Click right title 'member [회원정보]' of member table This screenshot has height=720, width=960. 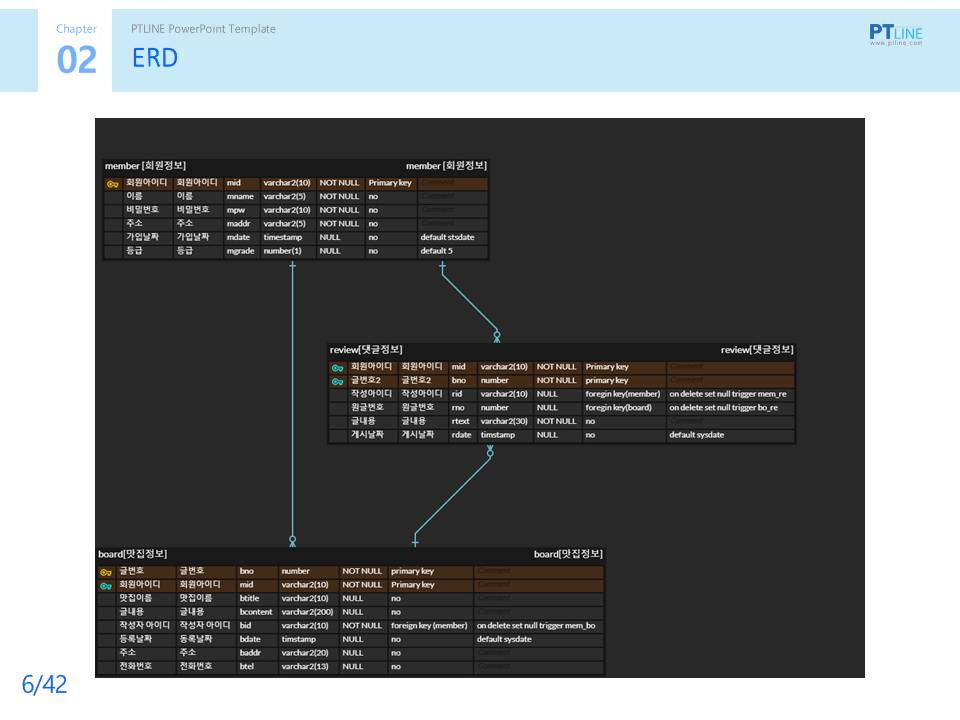(x=446, y=166)
